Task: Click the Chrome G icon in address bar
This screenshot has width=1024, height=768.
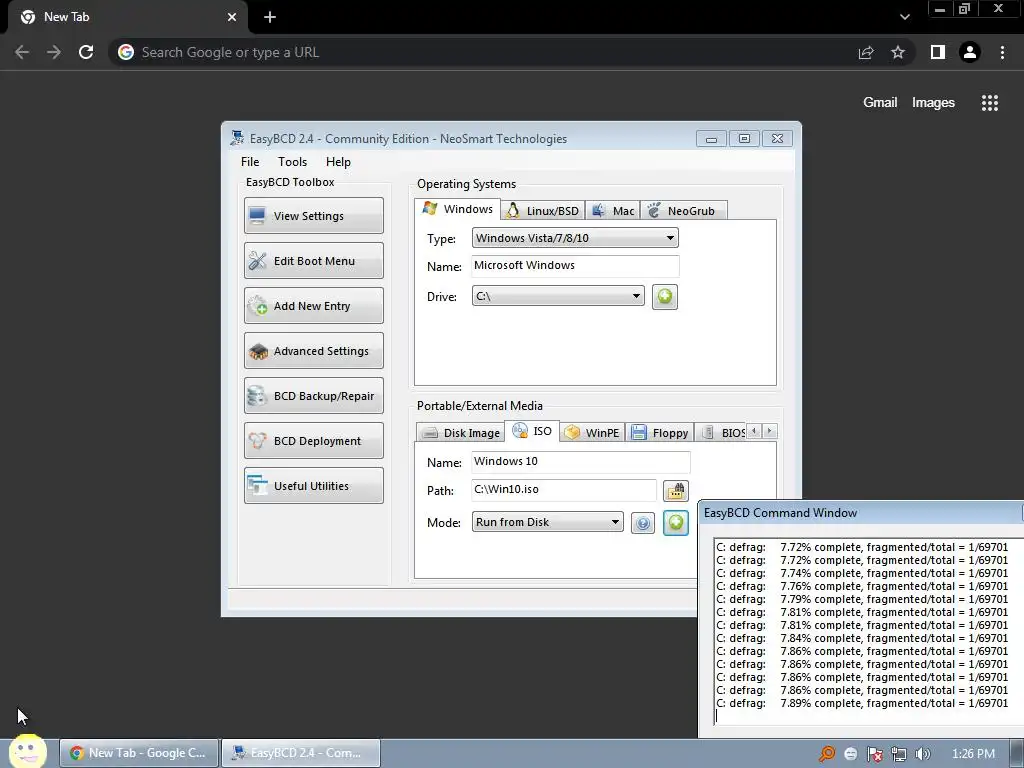Action: coord(126,52)
